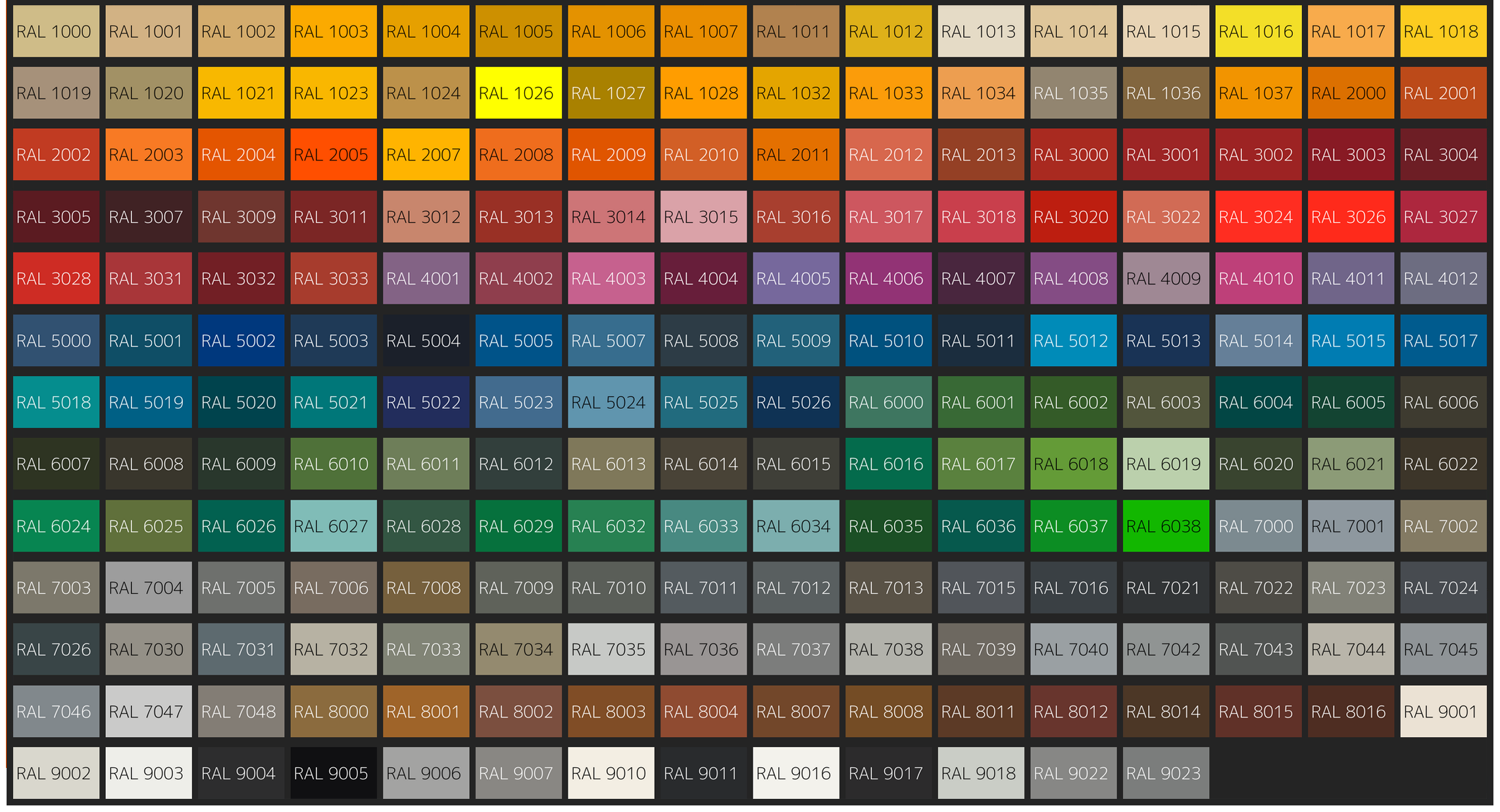Select the RAL 1000 beige swatch

pos(56,31)
